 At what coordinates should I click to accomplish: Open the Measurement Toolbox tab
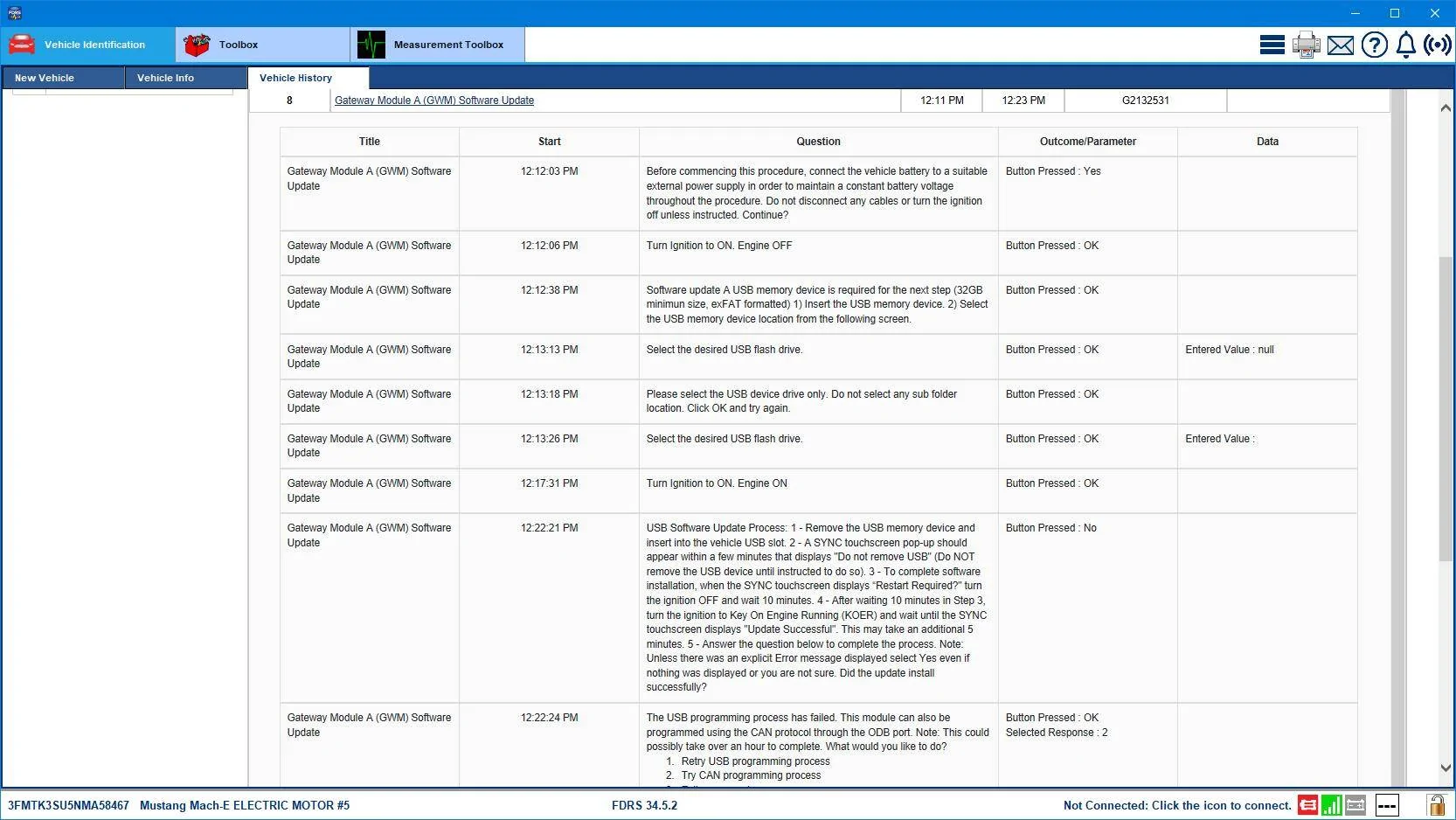coord(437,45)
